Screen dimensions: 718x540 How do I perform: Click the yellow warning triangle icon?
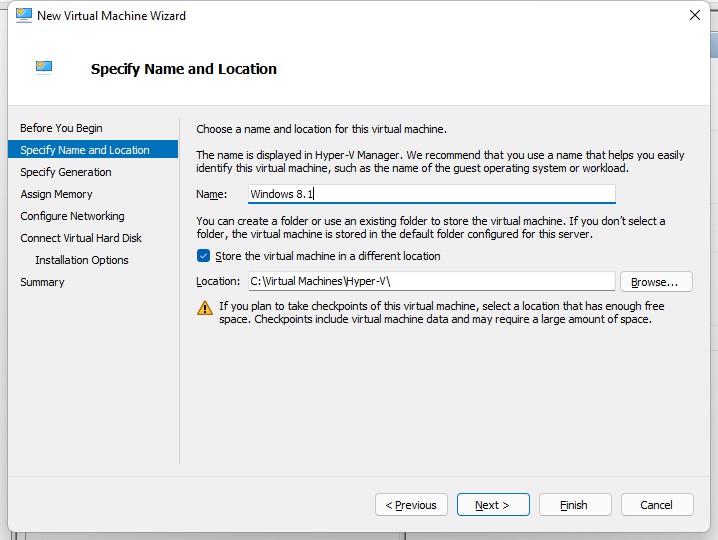pos(205,308)
